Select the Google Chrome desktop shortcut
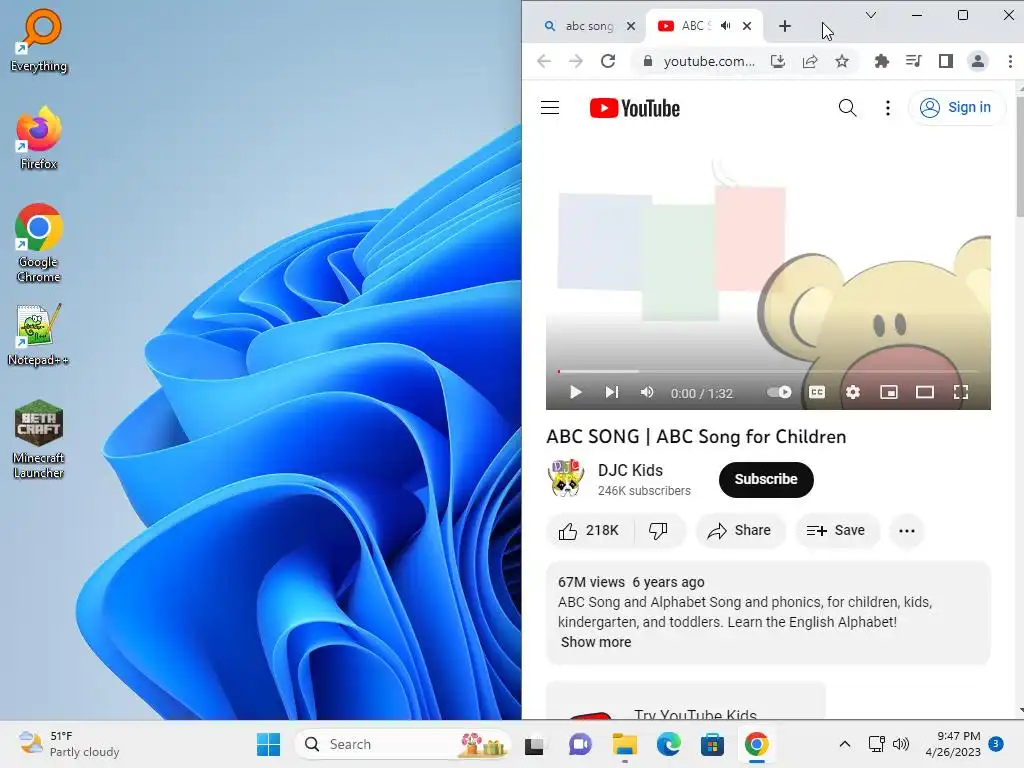The width and height of the screenshot is (1024, 768). 39,243
